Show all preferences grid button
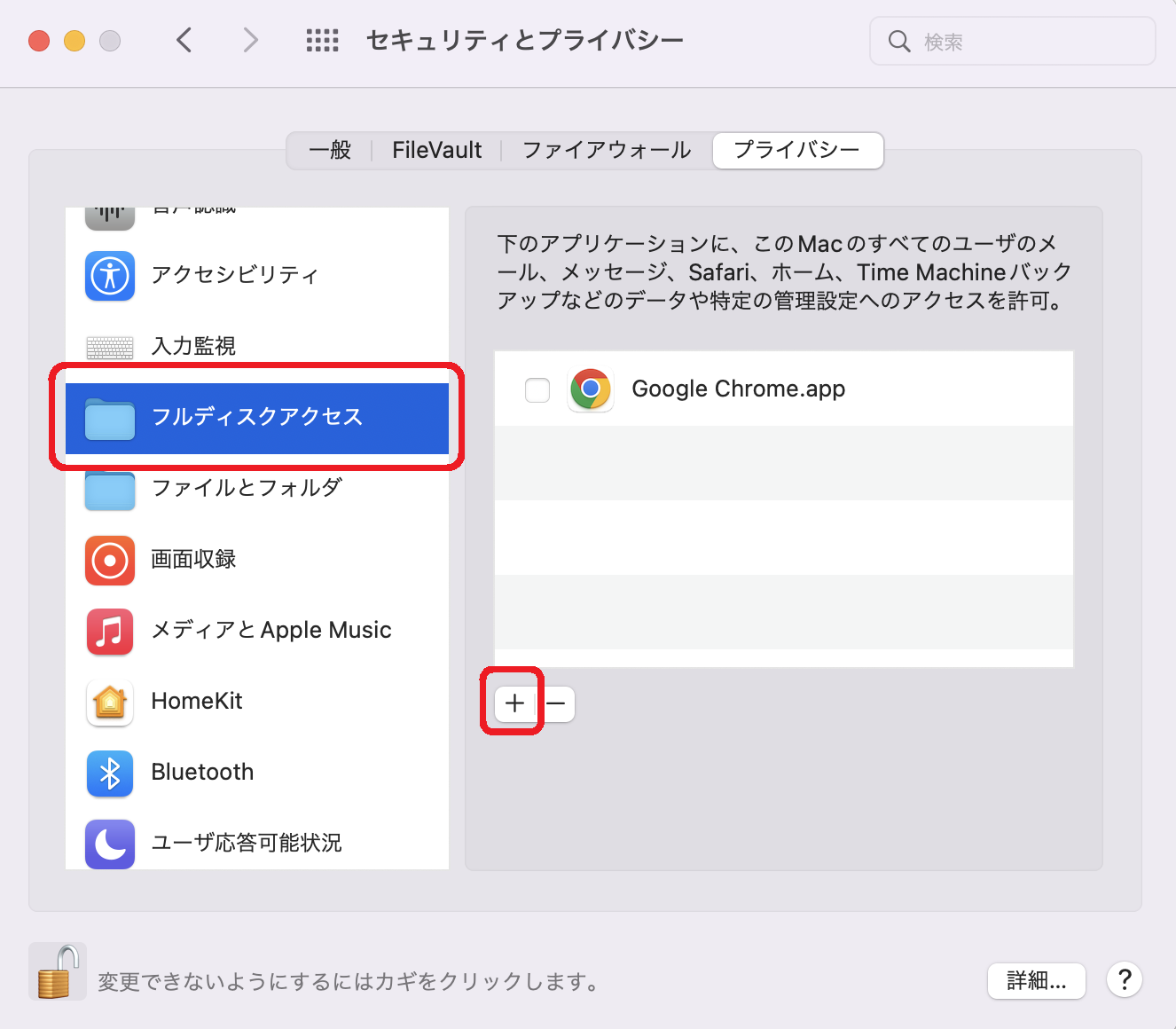 (x=322, y=41)
